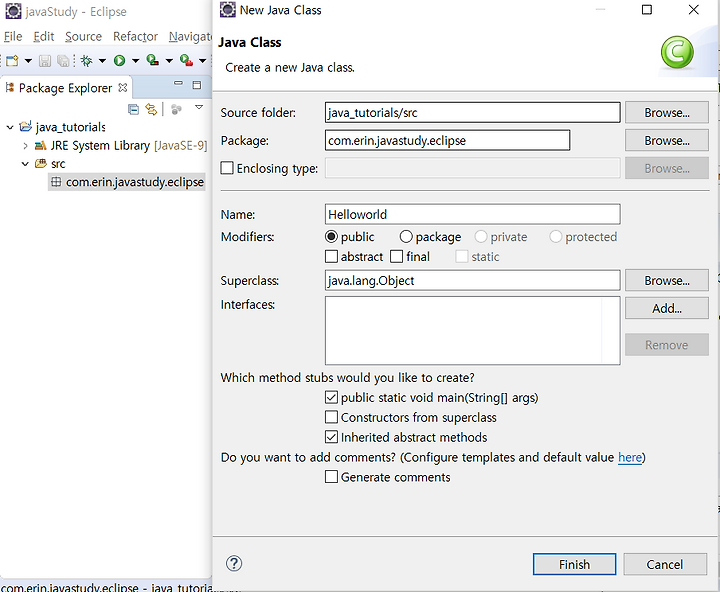This screenshot has width=720, height=592.
Task: Open the Coverage dropdown arrow
Action: pos(169,61)
